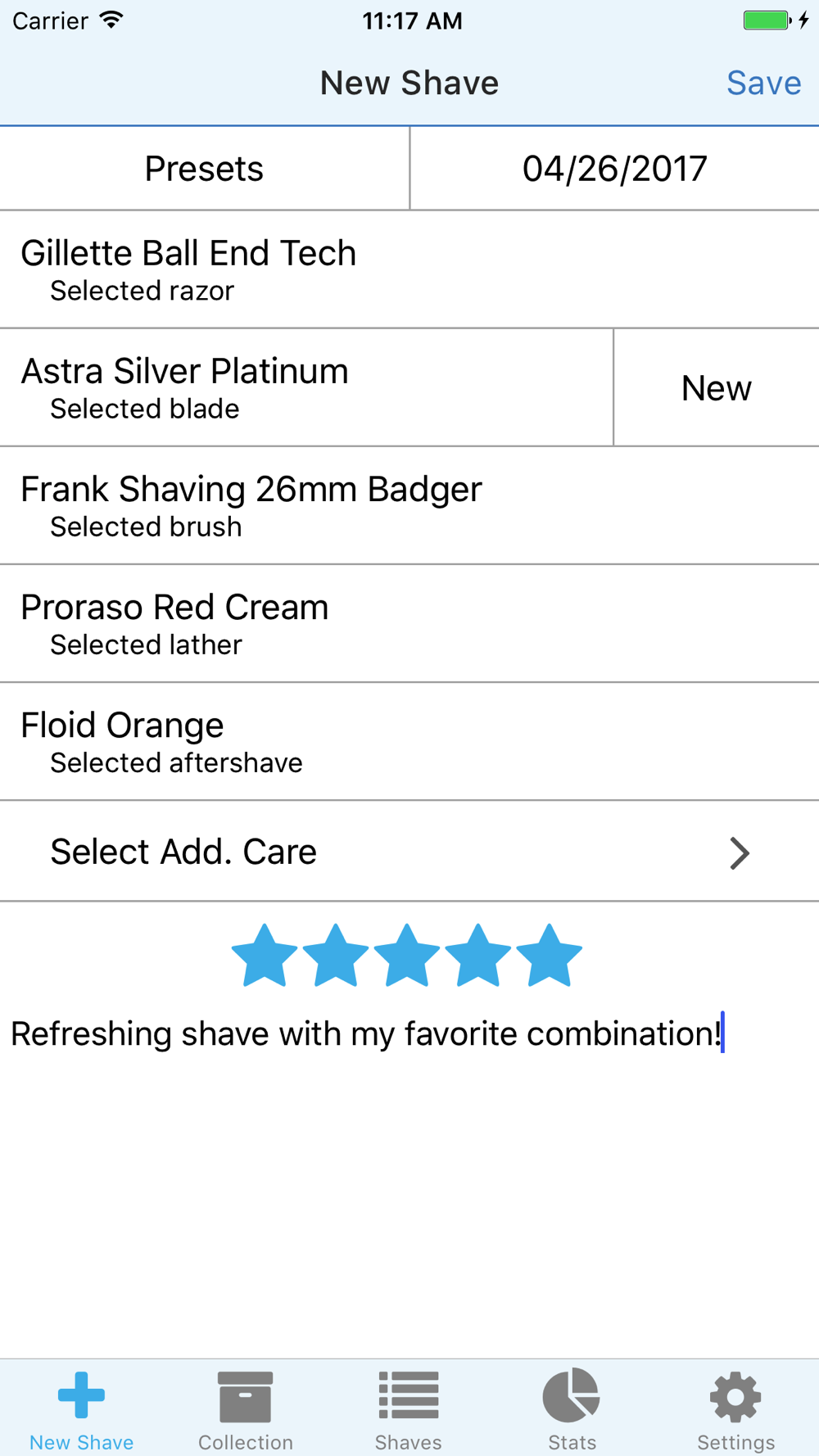
Task: Open the Collection box icon
Action: [x=245, y=1397]
